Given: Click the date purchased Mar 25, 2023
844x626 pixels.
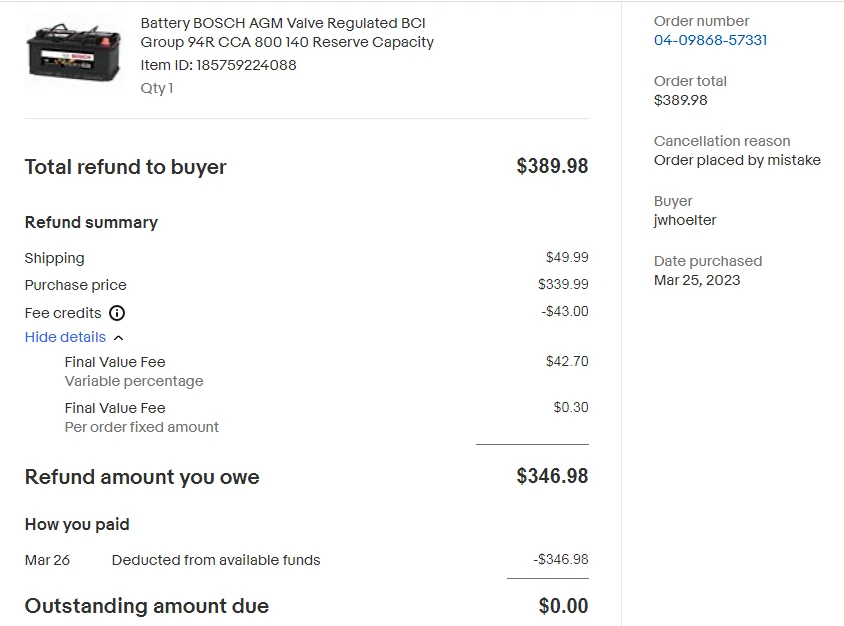Looking at the screenshot, I should point(697,280).
